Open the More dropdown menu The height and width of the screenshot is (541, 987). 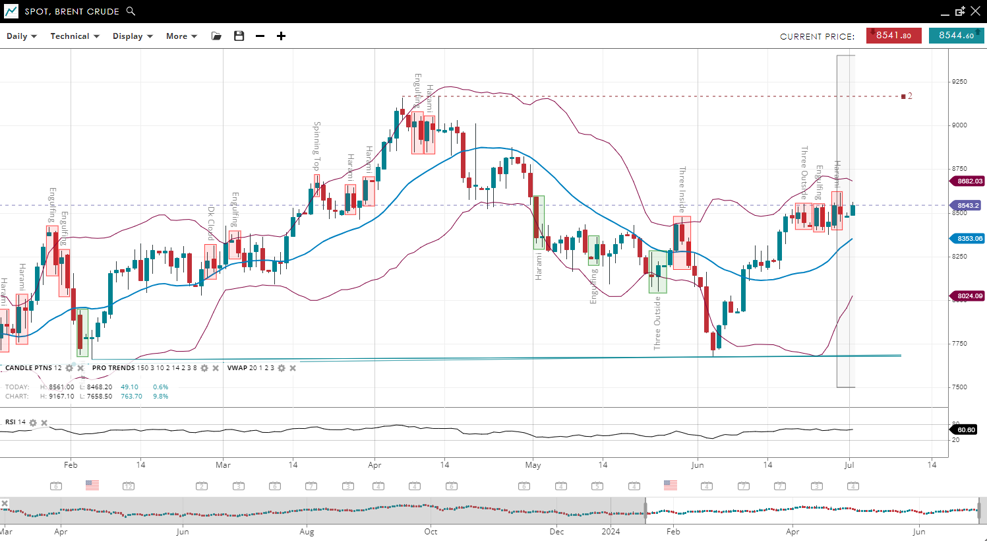pyautogui.click(x=181, y=36)
